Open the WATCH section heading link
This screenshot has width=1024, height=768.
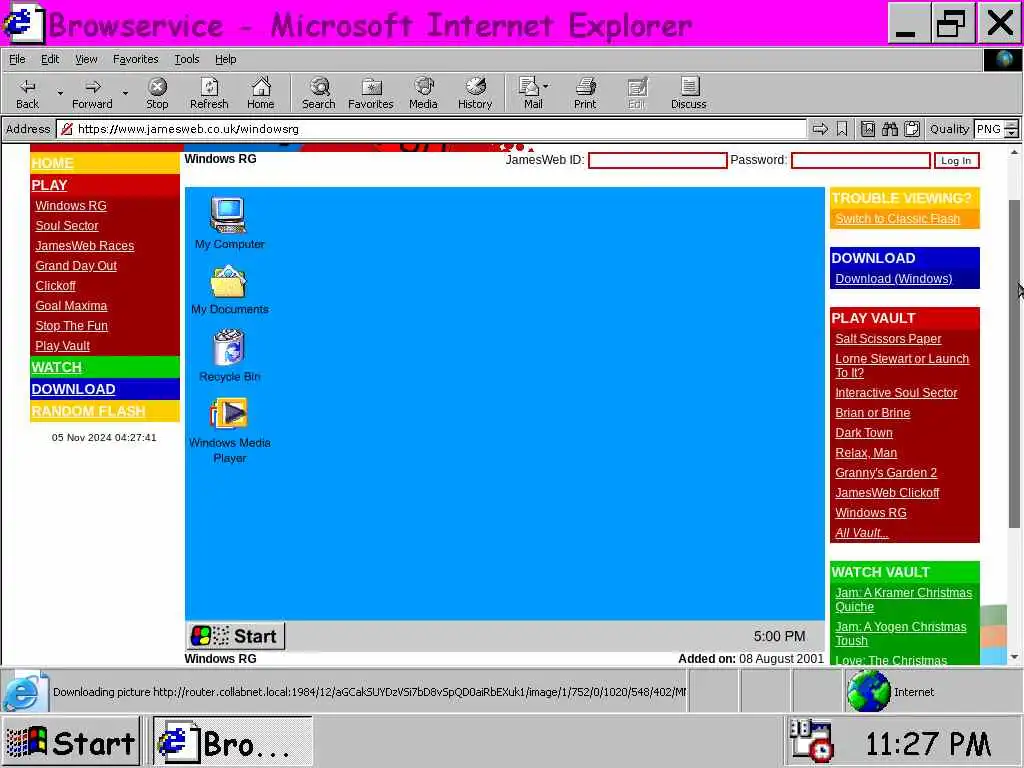click(x=56, y=367)
